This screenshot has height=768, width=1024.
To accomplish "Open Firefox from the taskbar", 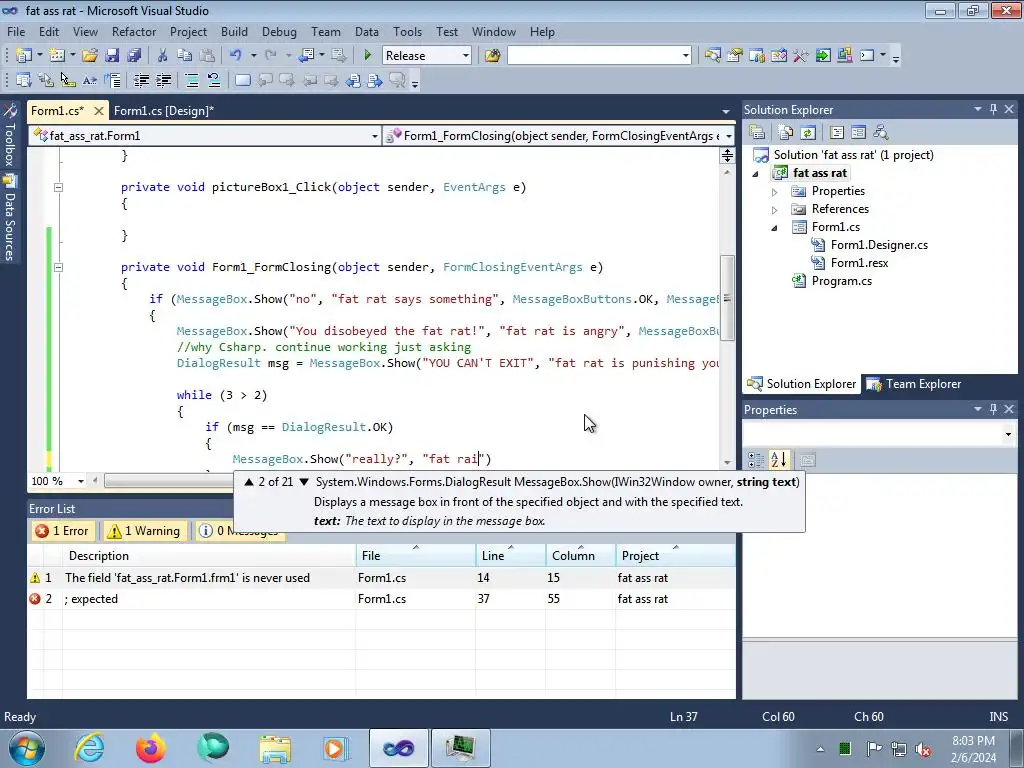I will point(150,748).
